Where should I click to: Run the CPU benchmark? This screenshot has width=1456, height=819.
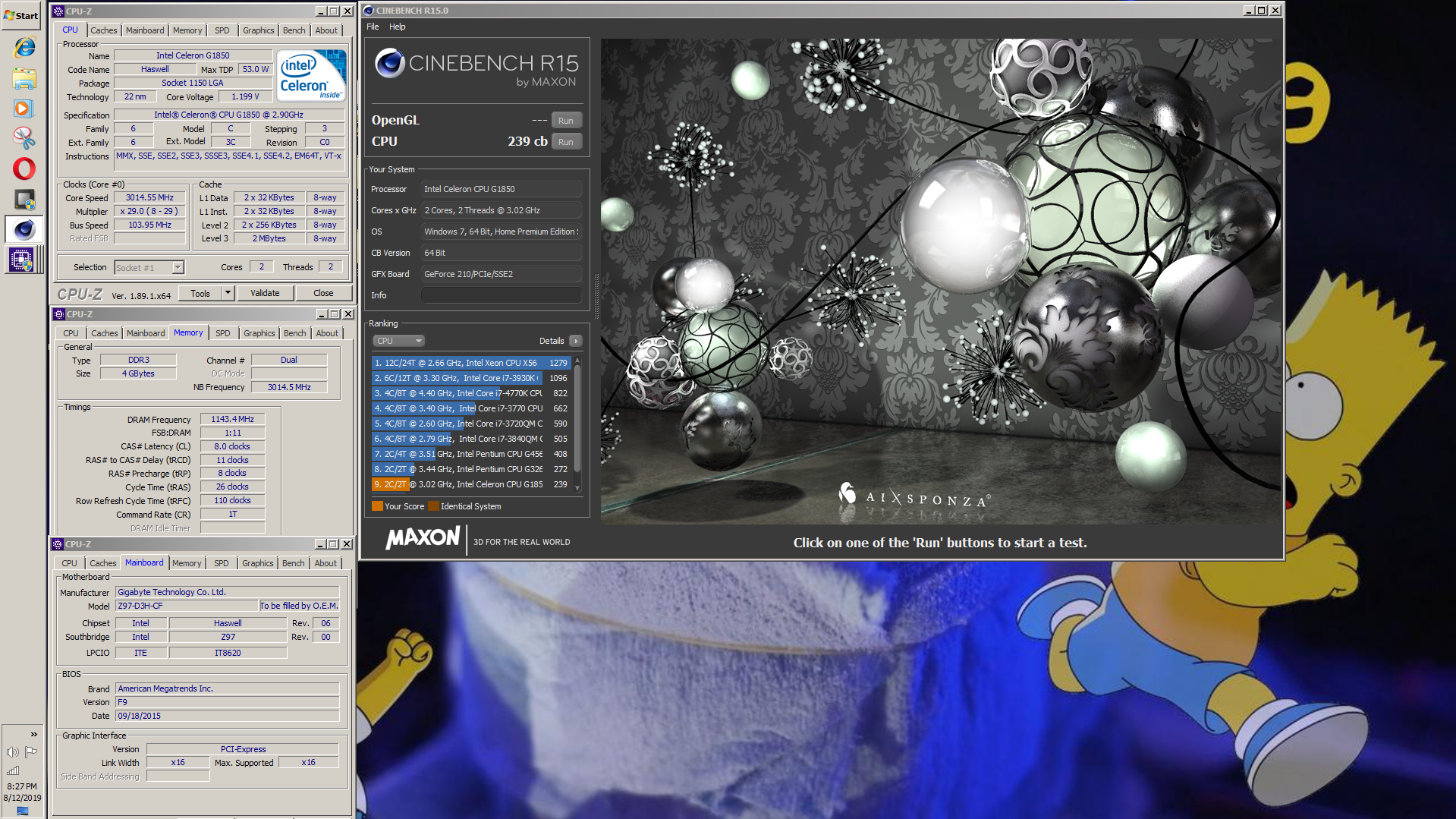(566, 142)
